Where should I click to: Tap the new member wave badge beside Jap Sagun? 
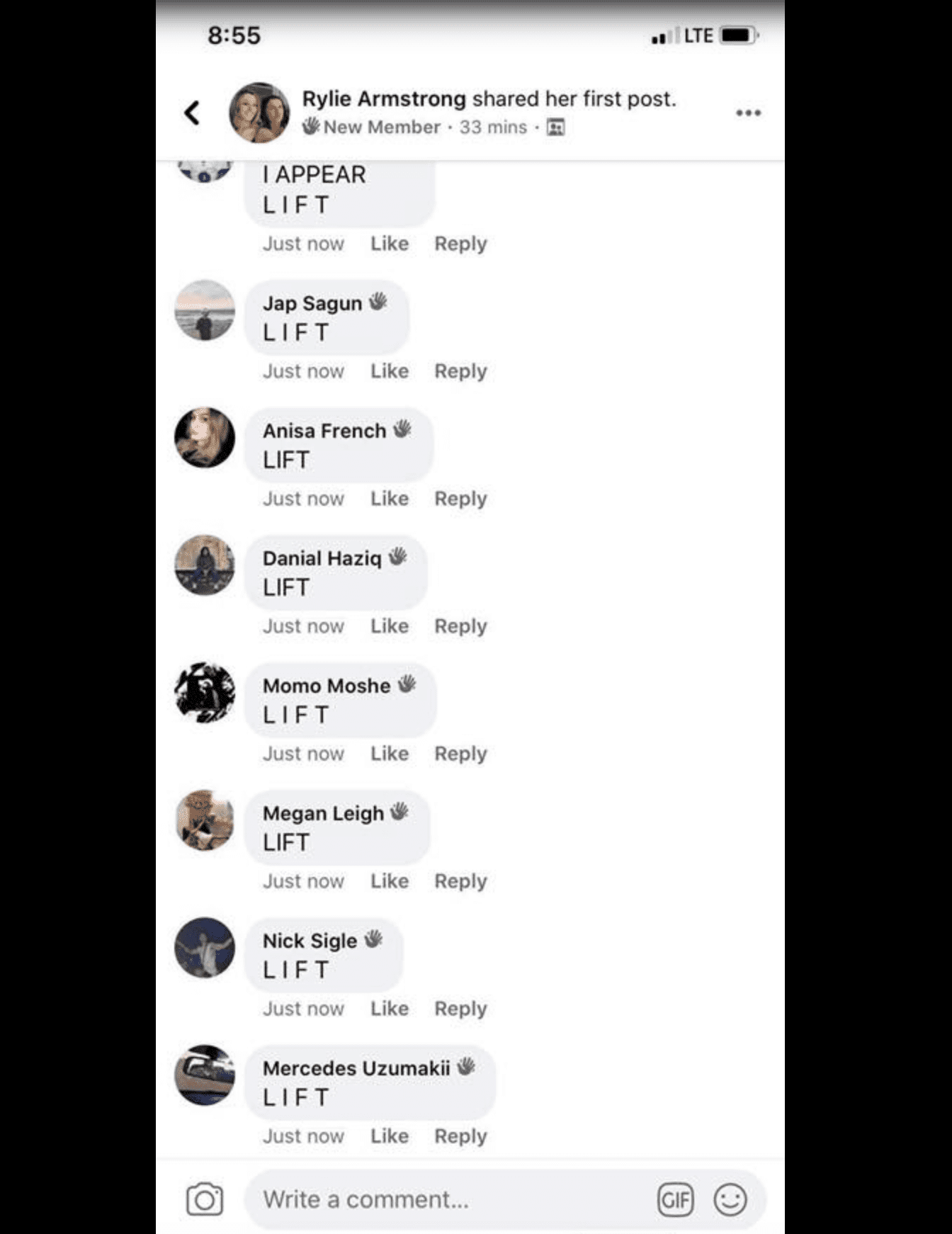coord(378,302)
